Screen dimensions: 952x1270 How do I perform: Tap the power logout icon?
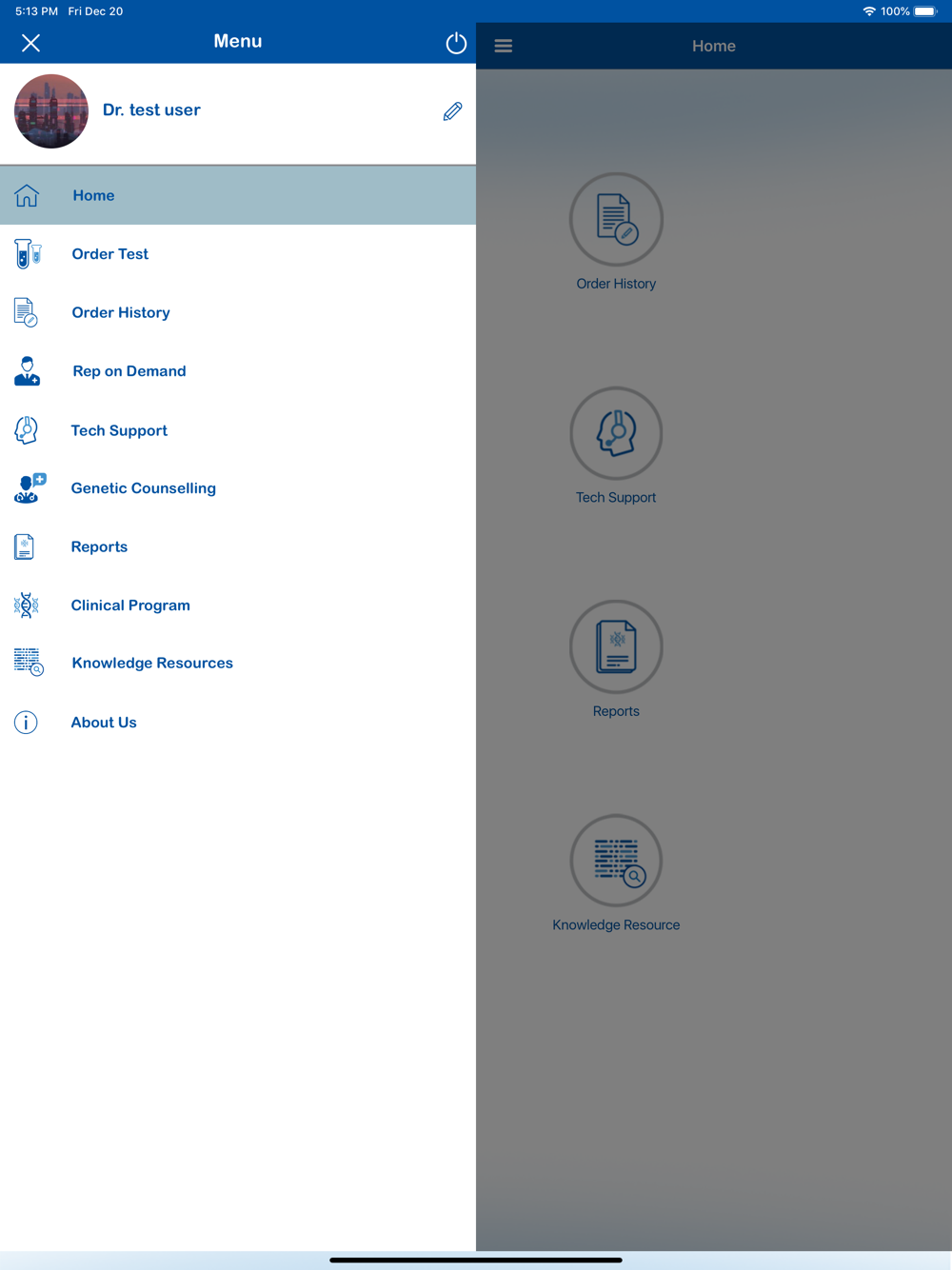[456, 43]
